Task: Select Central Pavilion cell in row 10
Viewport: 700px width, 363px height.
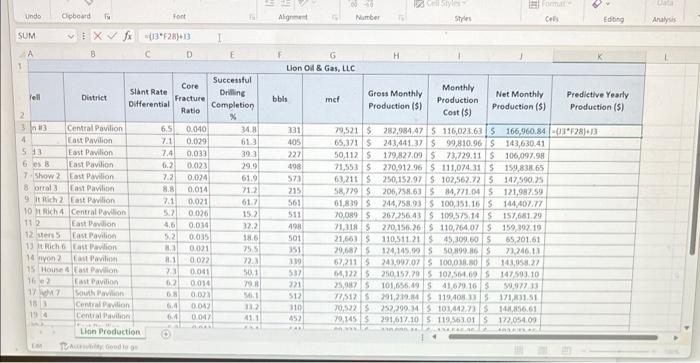Action: pyautogui.click(x=98, y=212)
